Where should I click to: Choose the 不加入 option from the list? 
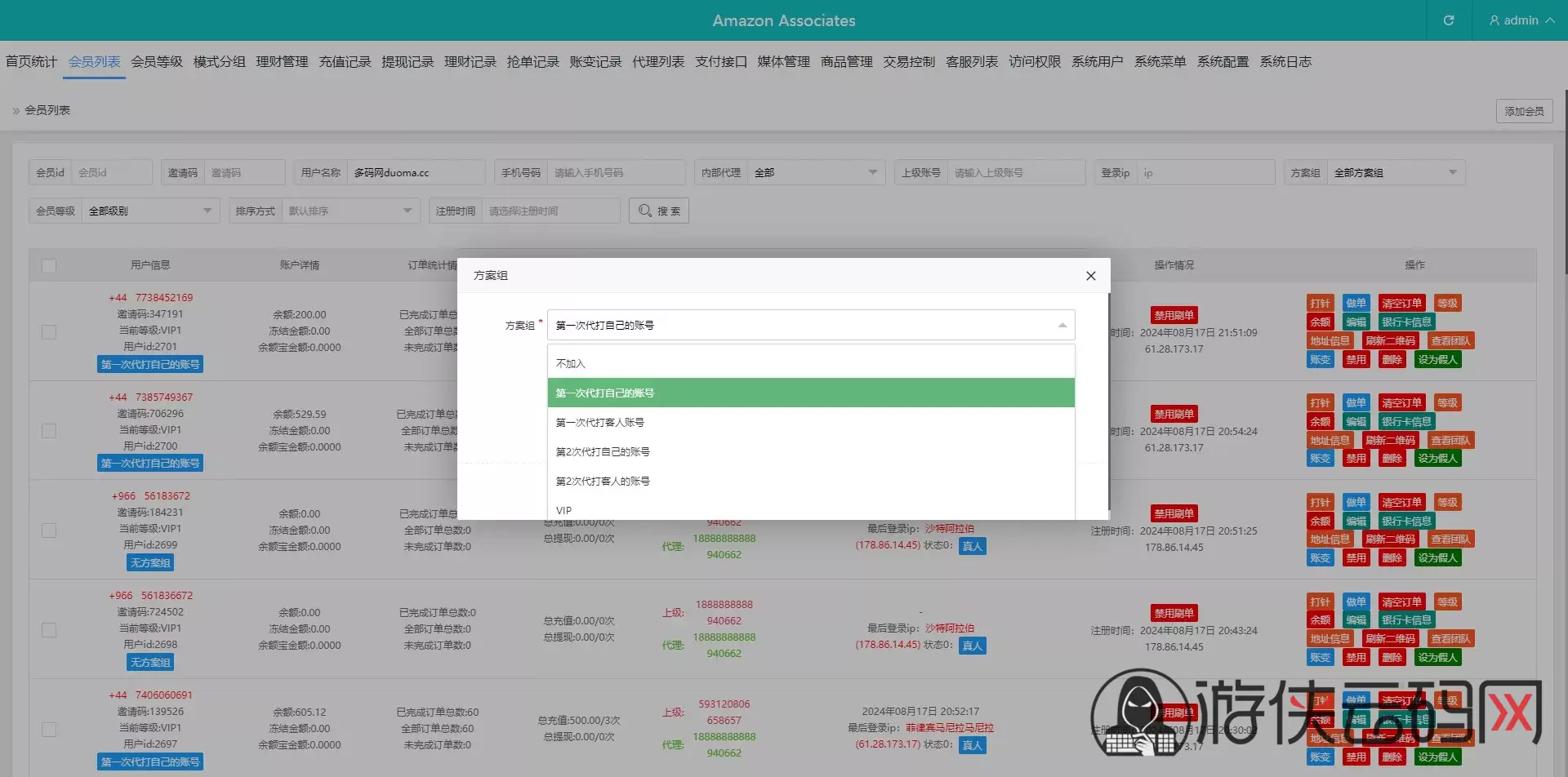point(811,363)
